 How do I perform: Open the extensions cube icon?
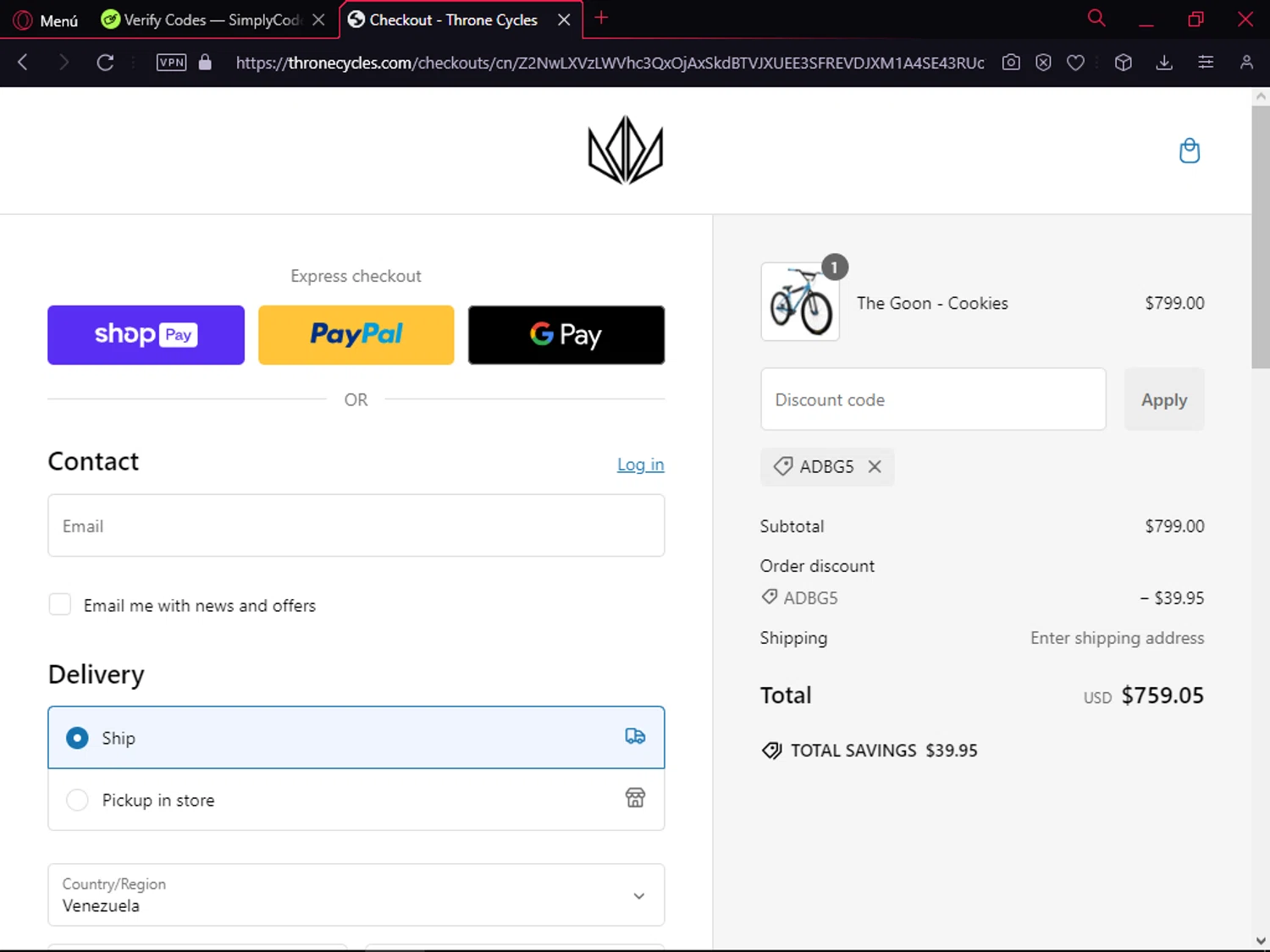[x=1124, y=62]
